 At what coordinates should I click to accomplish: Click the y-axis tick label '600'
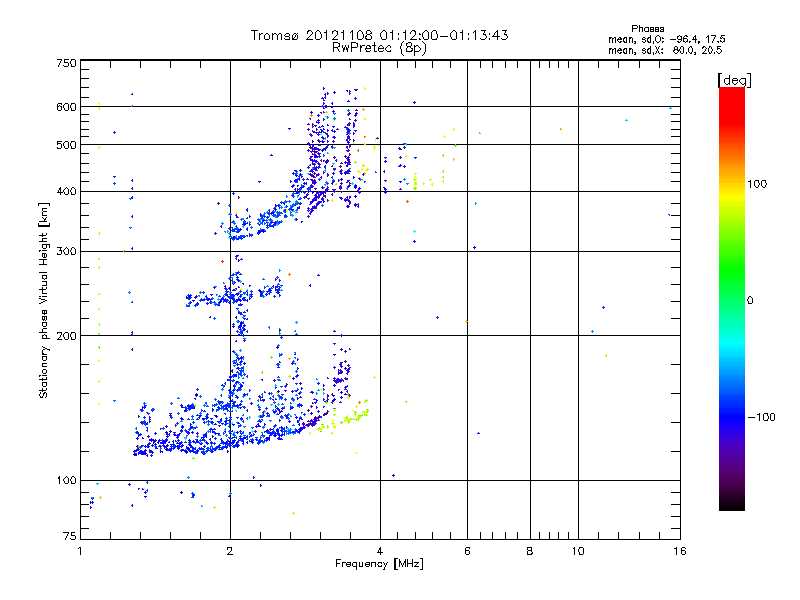[x=66, y=107]
